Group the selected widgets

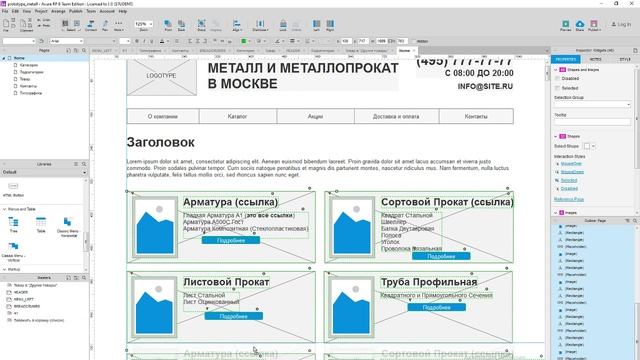[x=201, y=24]
